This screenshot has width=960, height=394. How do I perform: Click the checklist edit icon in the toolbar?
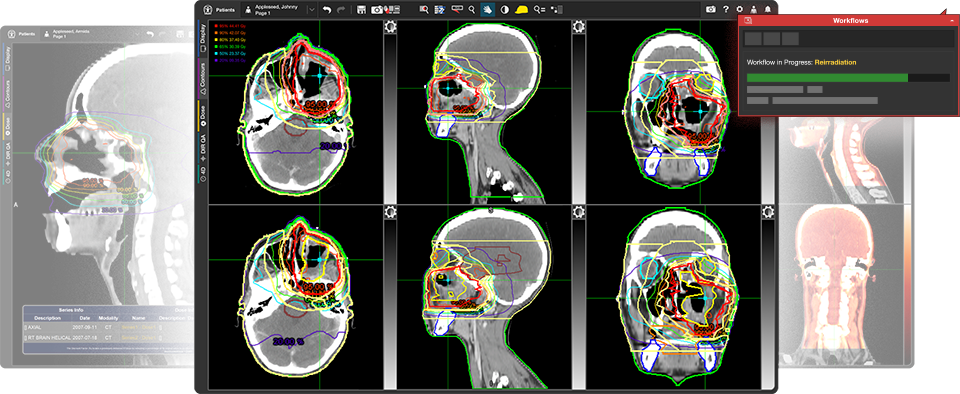pyautogui.click(x=440, y=10)
